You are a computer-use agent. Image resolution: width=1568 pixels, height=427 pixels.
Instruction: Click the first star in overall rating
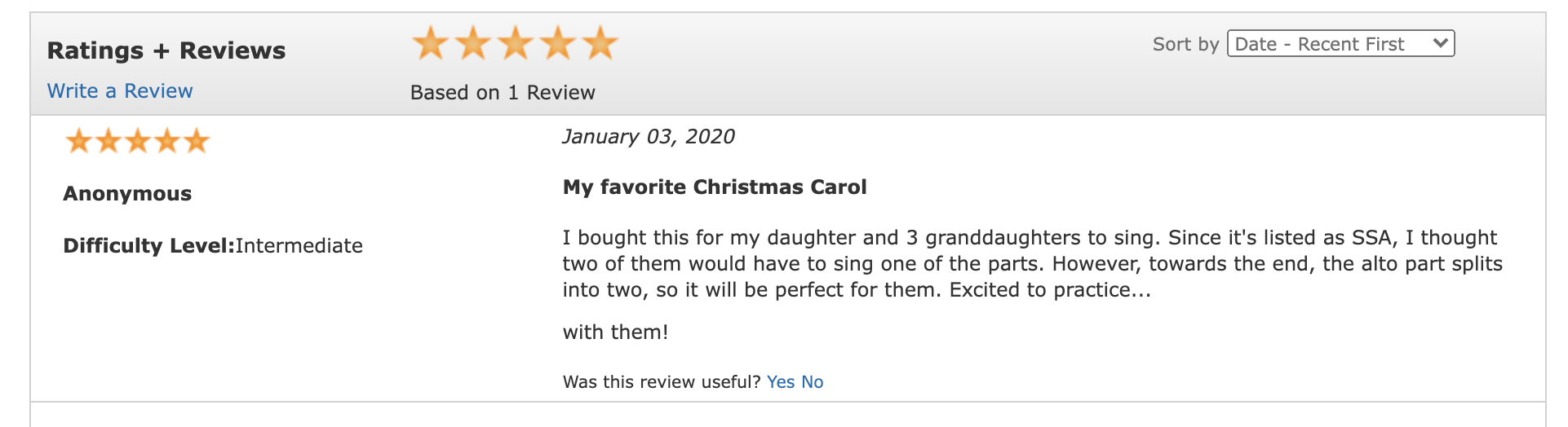tap(430, 42)
